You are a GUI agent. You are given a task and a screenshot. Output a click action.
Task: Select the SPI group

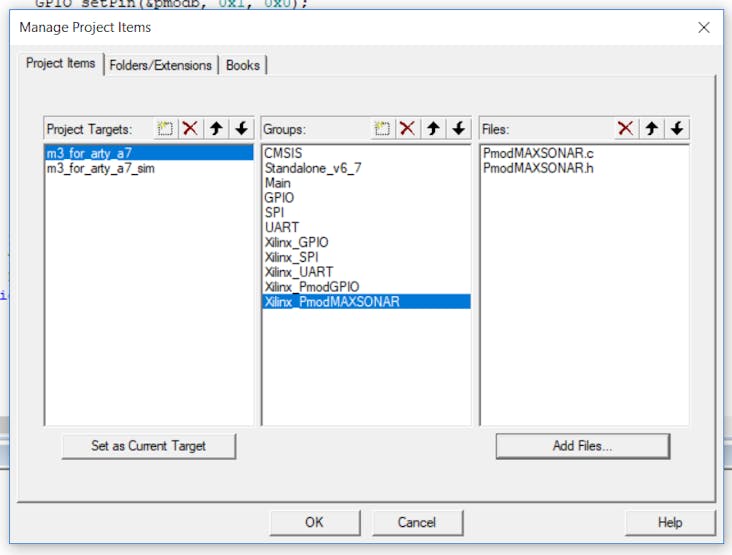coord(366,213)
